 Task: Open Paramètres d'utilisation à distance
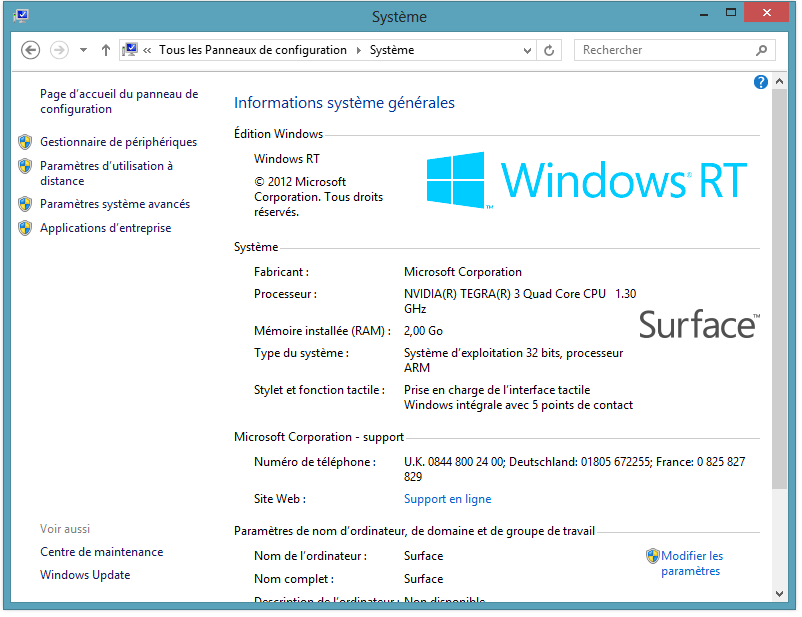106,173
